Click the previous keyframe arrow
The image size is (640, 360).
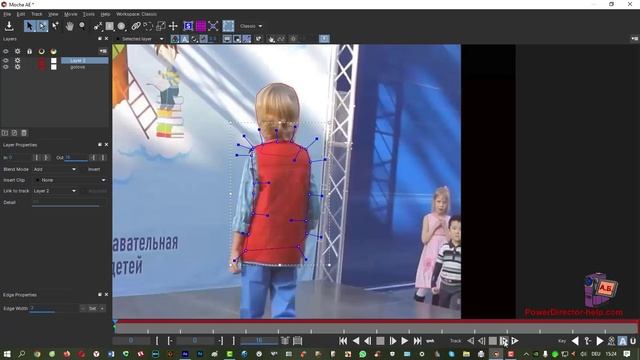pos(575,340)
